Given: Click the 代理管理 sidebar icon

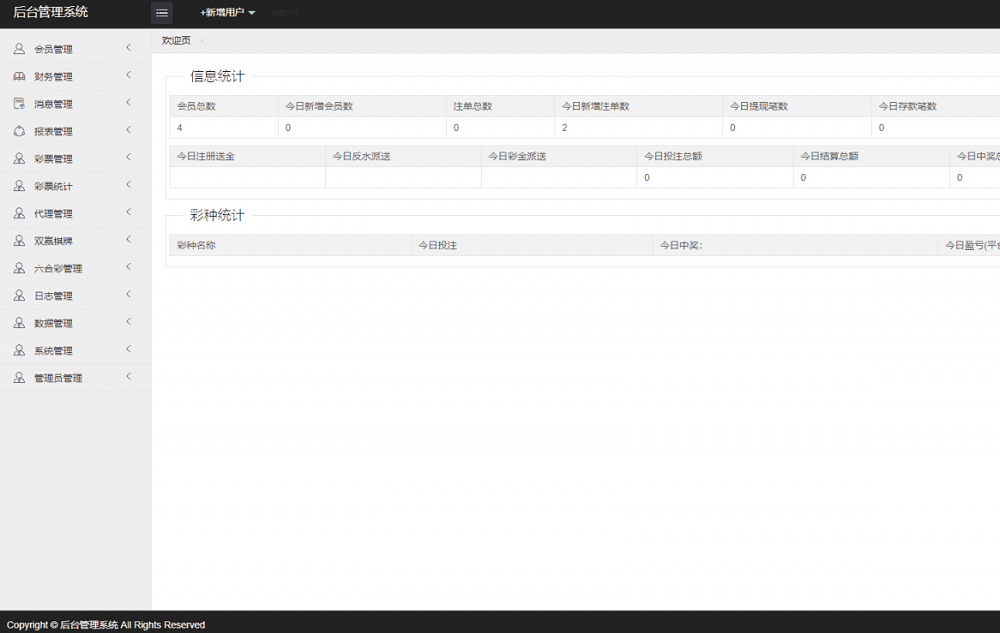Looking at the screenshot, I should [17, 212].
